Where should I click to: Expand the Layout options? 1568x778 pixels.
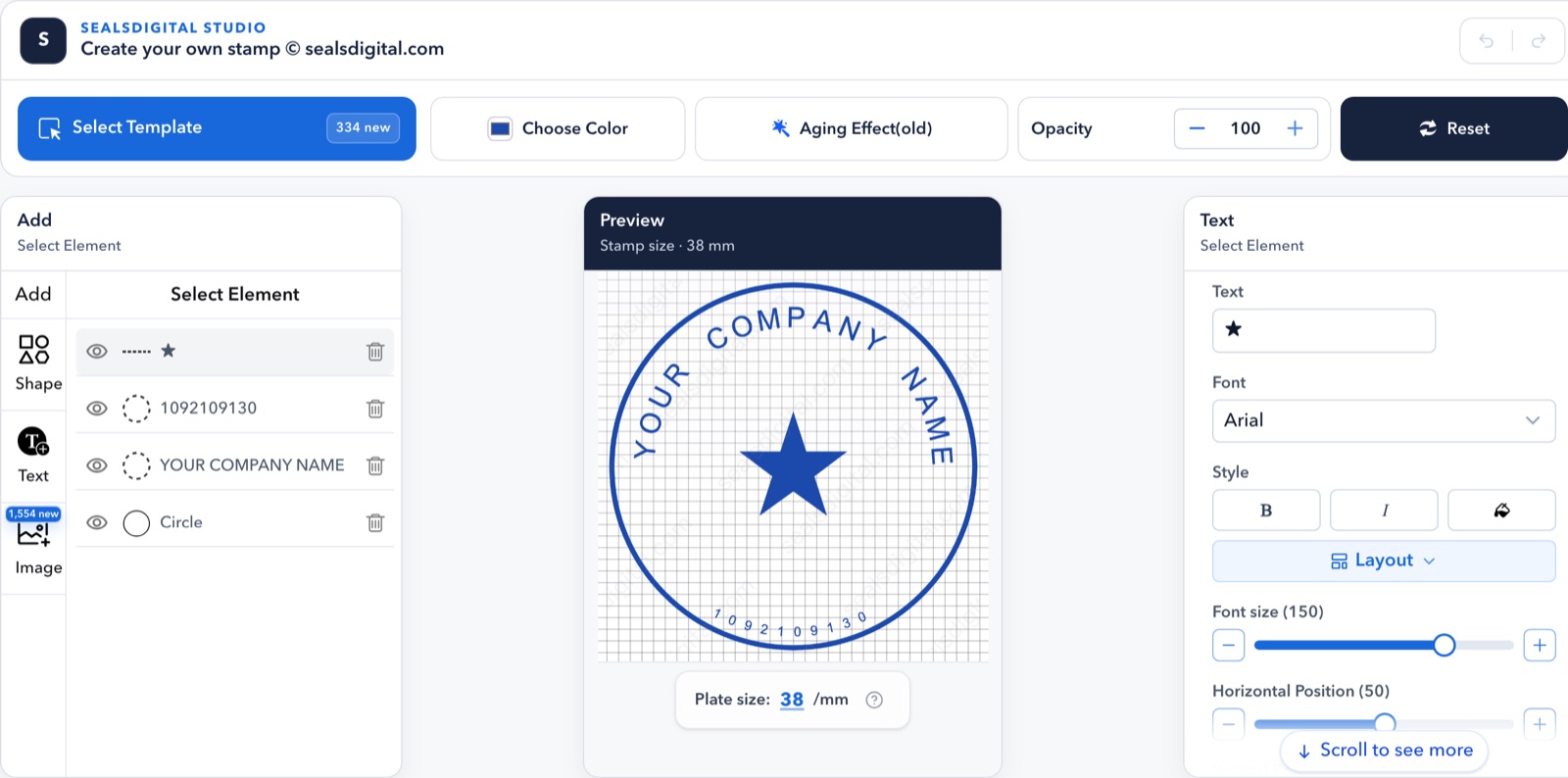(1384, 560)
